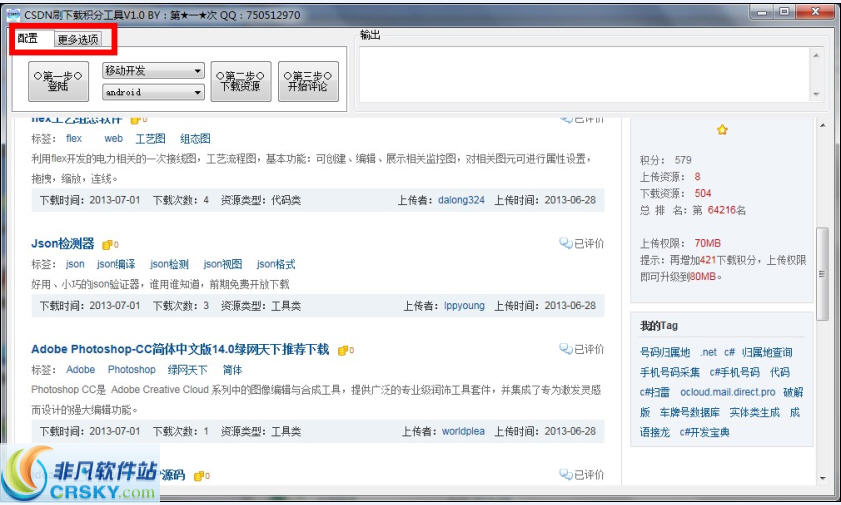This screenshot has width=841, height=505.
Task: Maximize the CSDN tool window
Action: [x=784, y=12]
